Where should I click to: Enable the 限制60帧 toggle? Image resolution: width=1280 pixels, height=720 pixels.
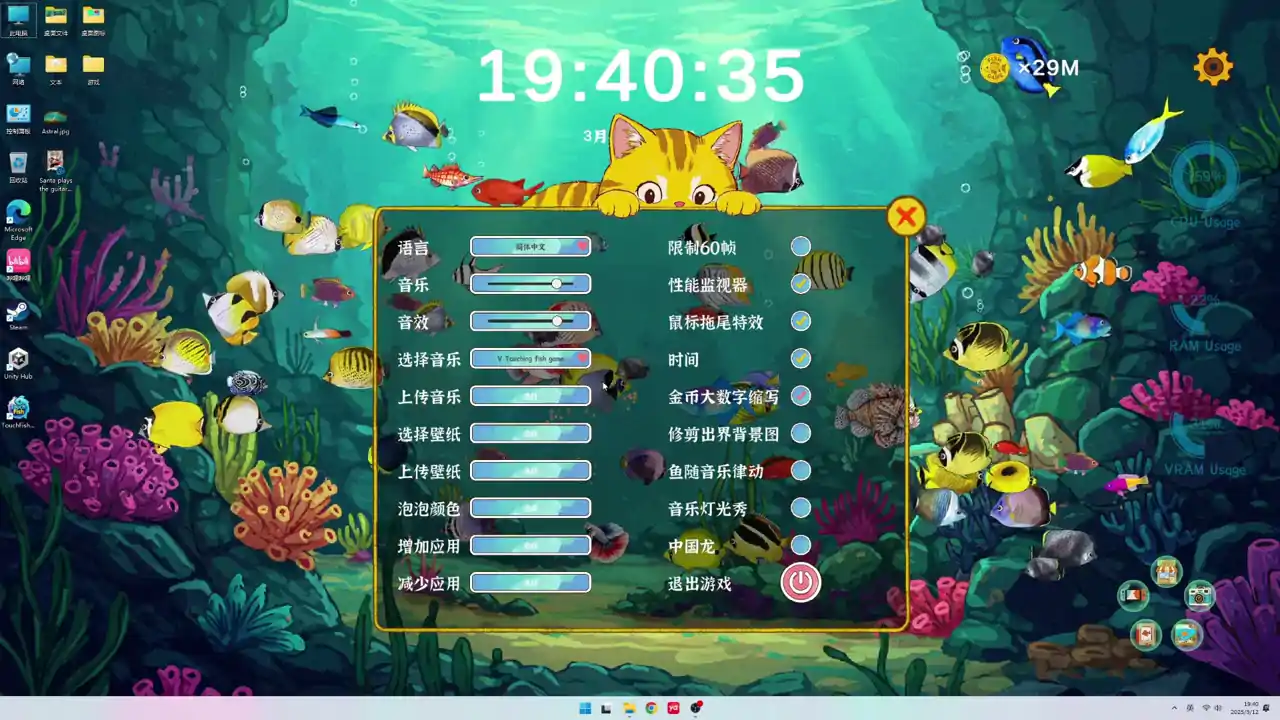point(800,246)
